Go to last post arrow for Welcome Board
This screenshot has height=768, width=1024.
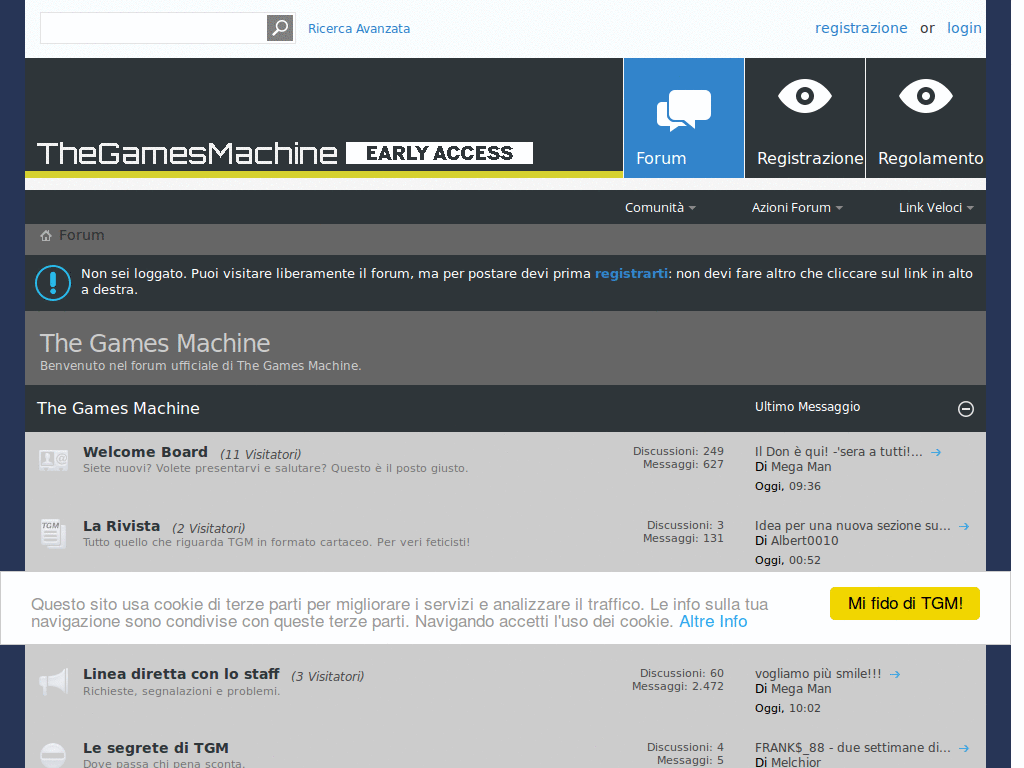pos(936,452)
